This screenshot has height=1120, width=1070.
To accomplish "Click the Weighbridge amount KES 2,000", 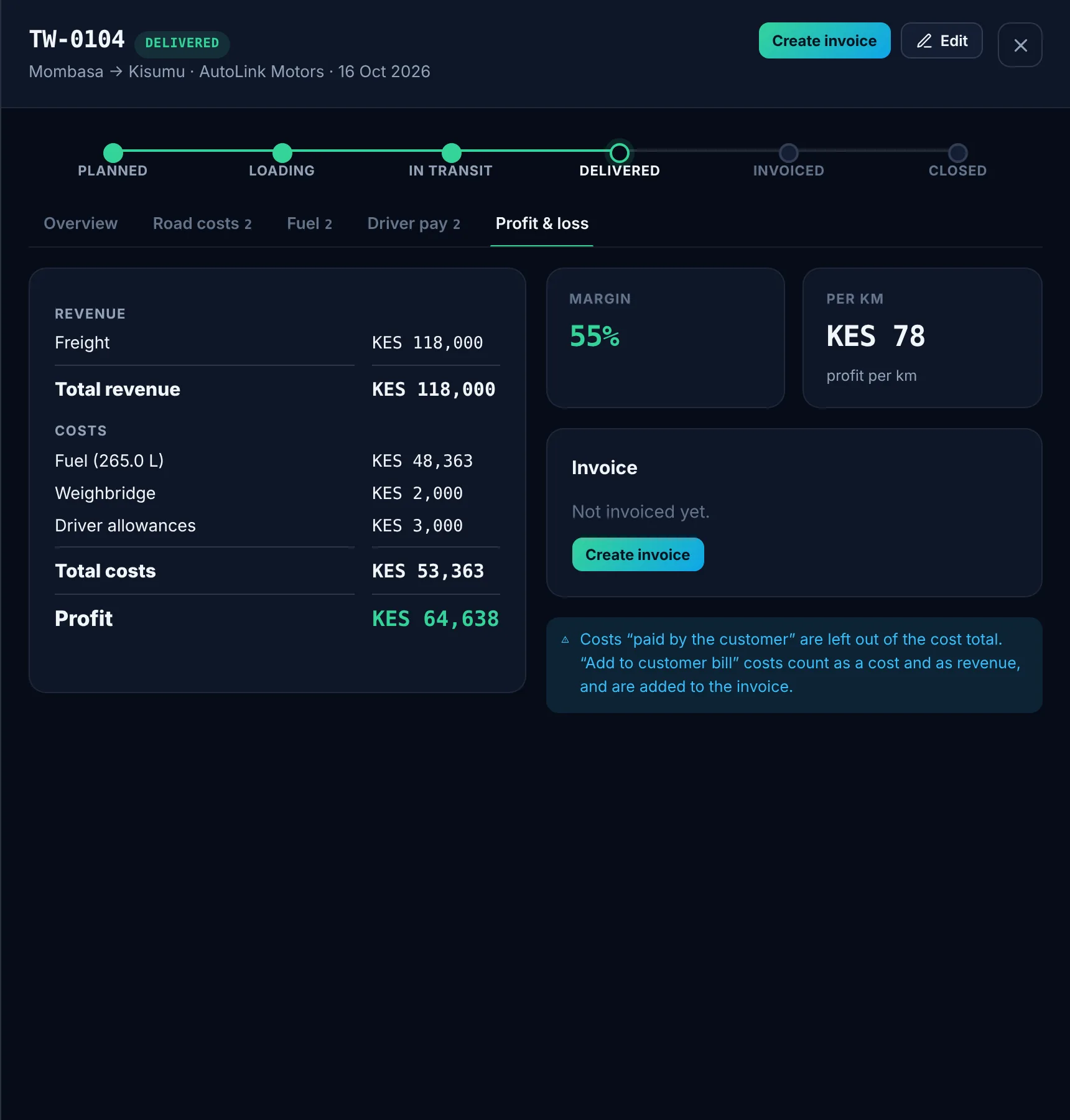I will tap(417, 493).
